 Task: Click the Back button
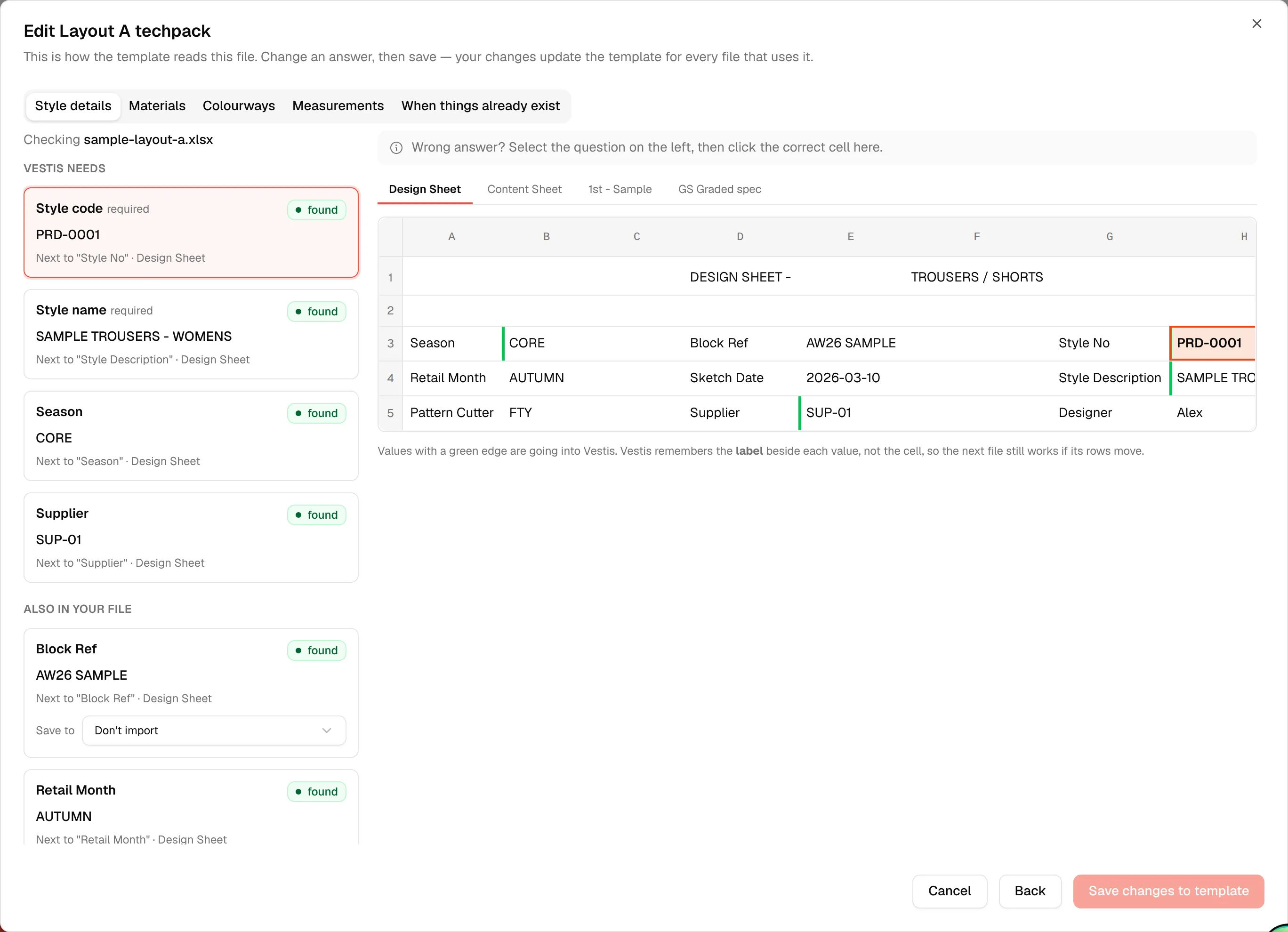1030,891
